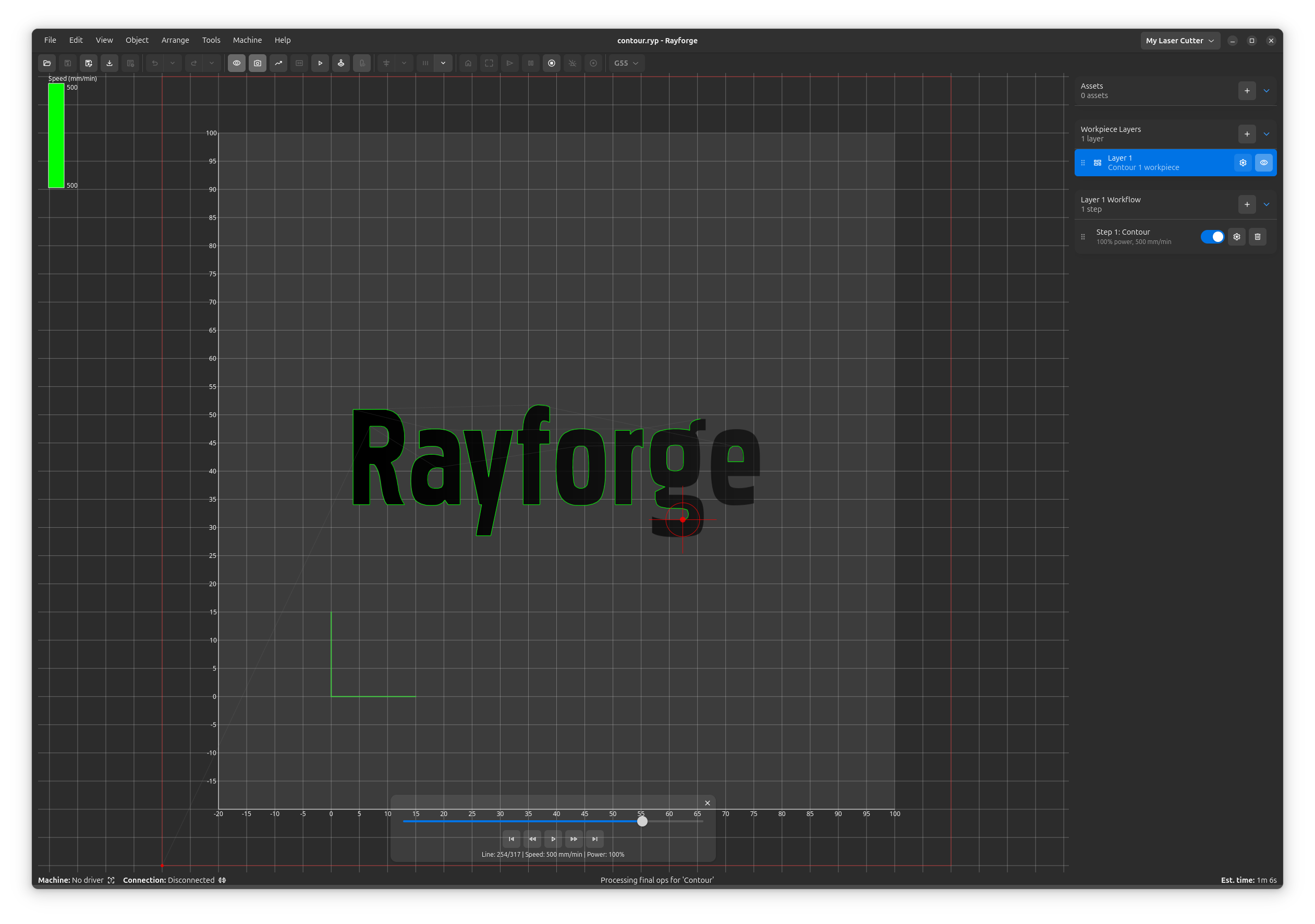Screen dimensions: 1315x924
Task: Open Layer 1 settings gear
Action: coord(1243,163)
